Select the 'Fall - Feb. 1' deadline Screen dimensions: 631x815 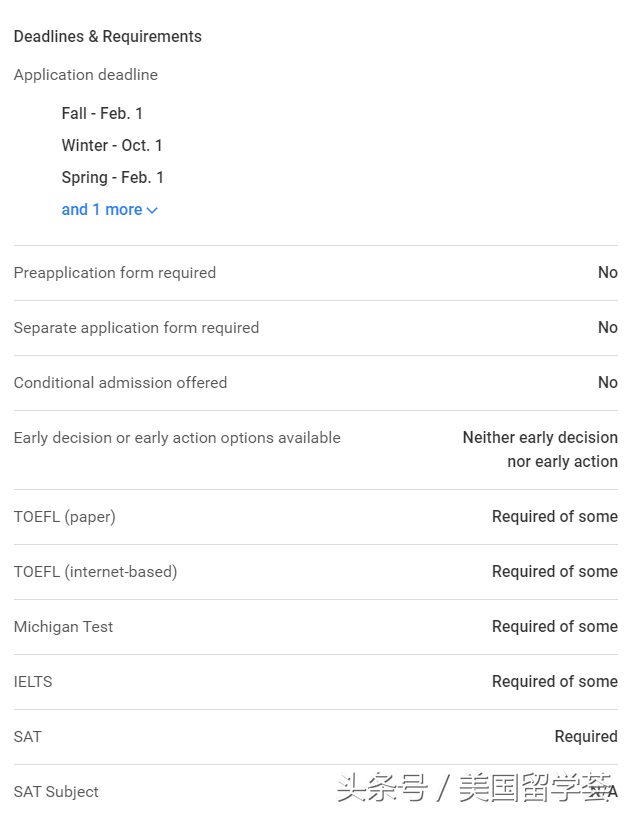[x=102, y=114]
